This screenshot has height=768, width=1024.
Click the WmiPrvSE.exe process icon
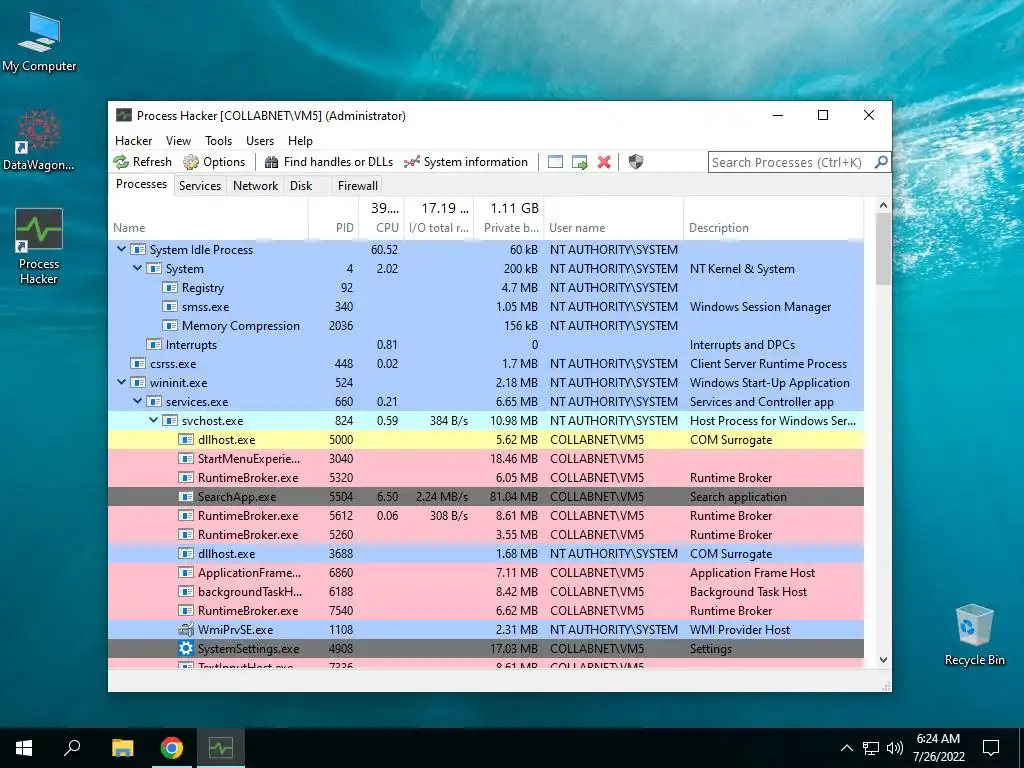(x=186, y=630)
